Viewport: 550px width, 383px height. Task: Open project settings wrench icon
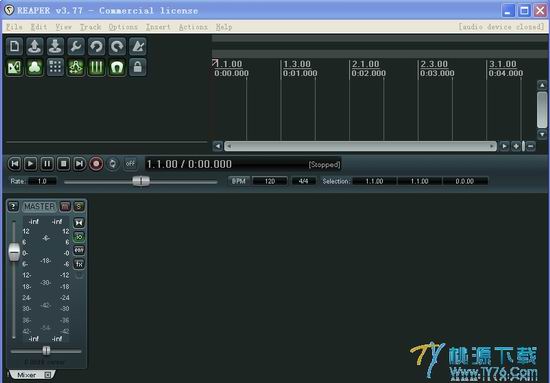(76, 46)
